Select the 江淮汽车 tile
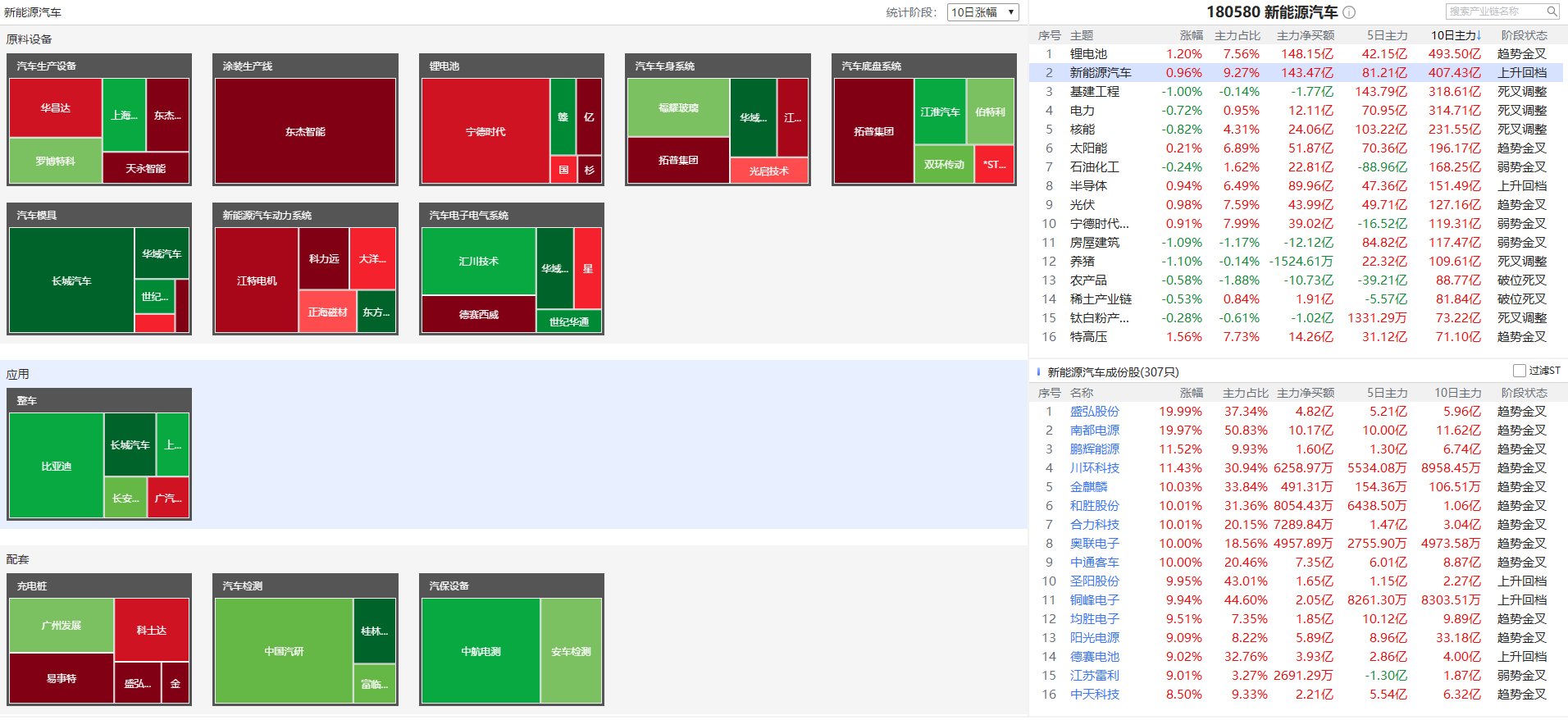The image size is (1568, 720). [940, 112]
